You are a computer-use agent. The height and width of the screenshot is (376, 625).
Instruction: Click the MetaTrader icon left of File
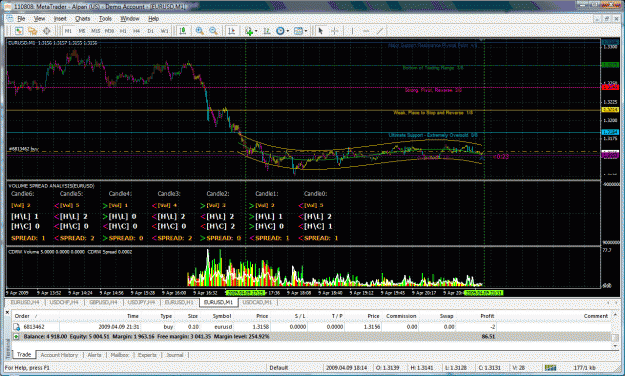(10, 19)
